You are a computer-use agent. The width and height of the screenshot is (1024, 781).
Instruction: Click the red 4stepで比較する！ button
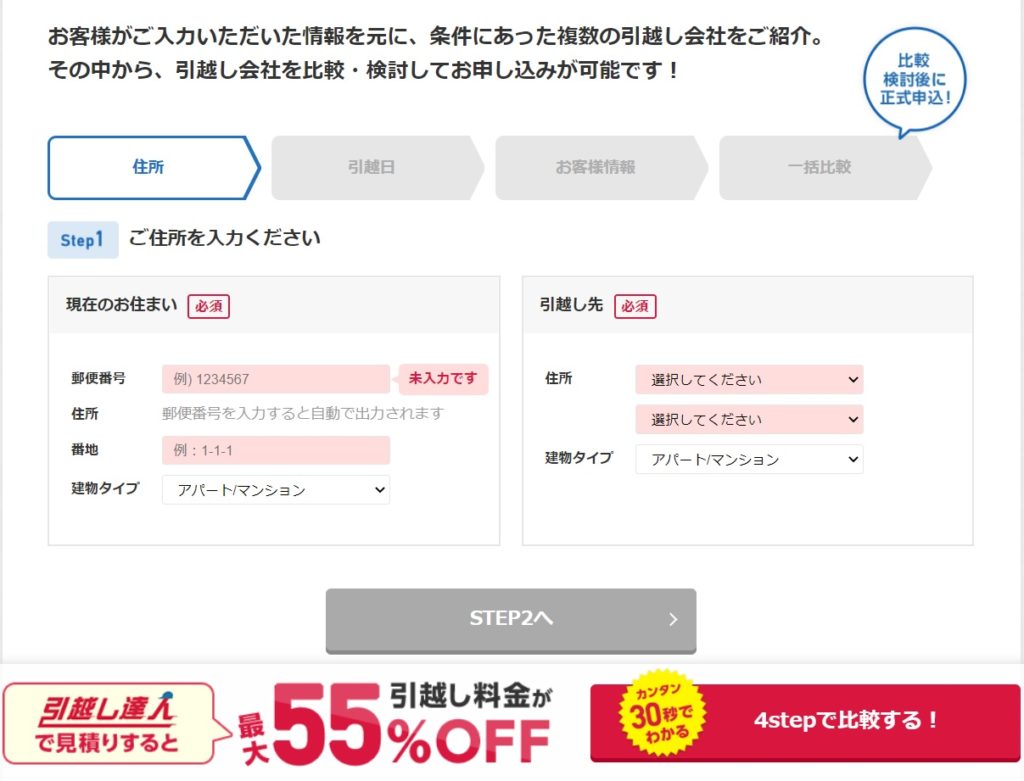[805, 722]
